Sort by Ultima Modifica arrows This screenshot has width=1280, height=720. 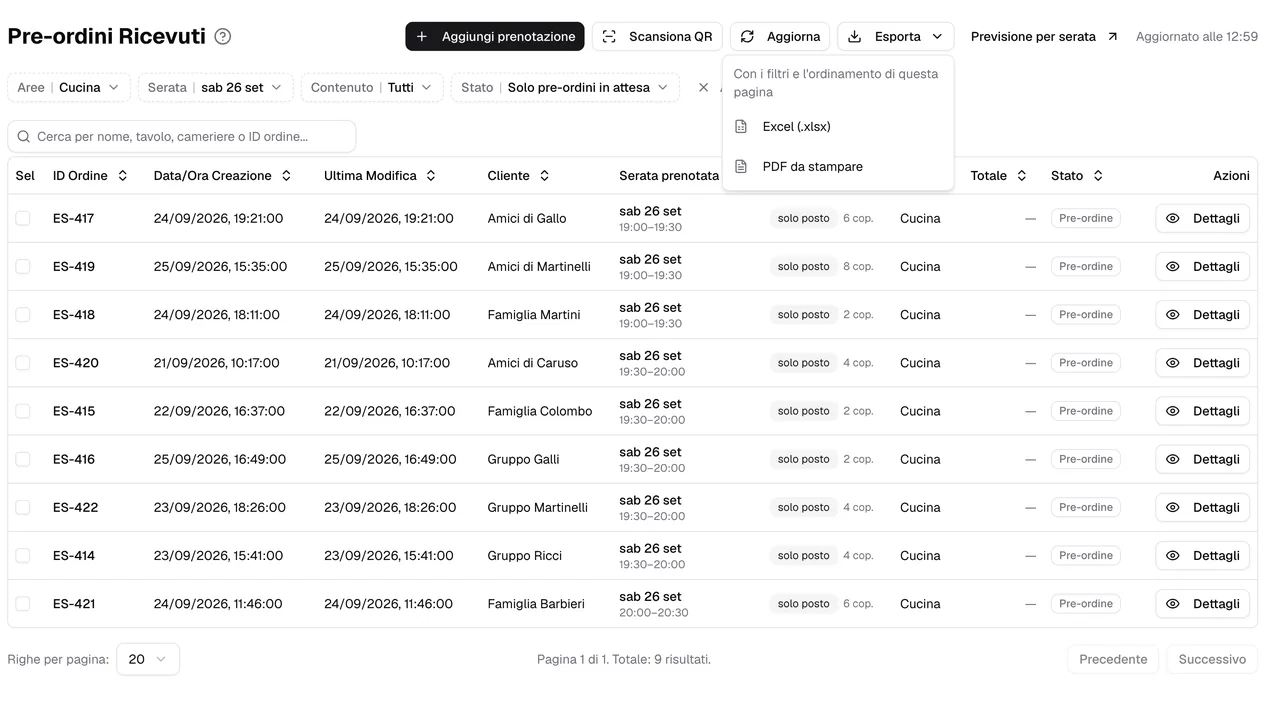pos(431,176)
